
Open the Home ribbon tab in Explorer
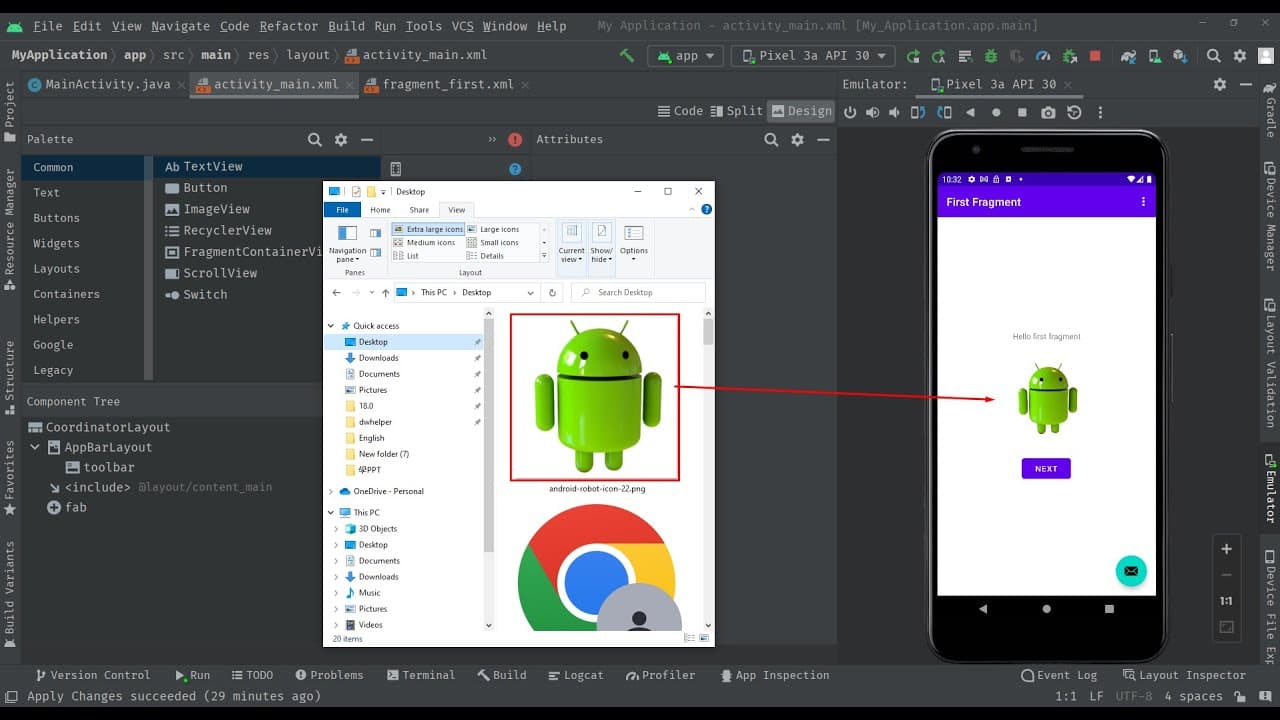tap(380, 210)
